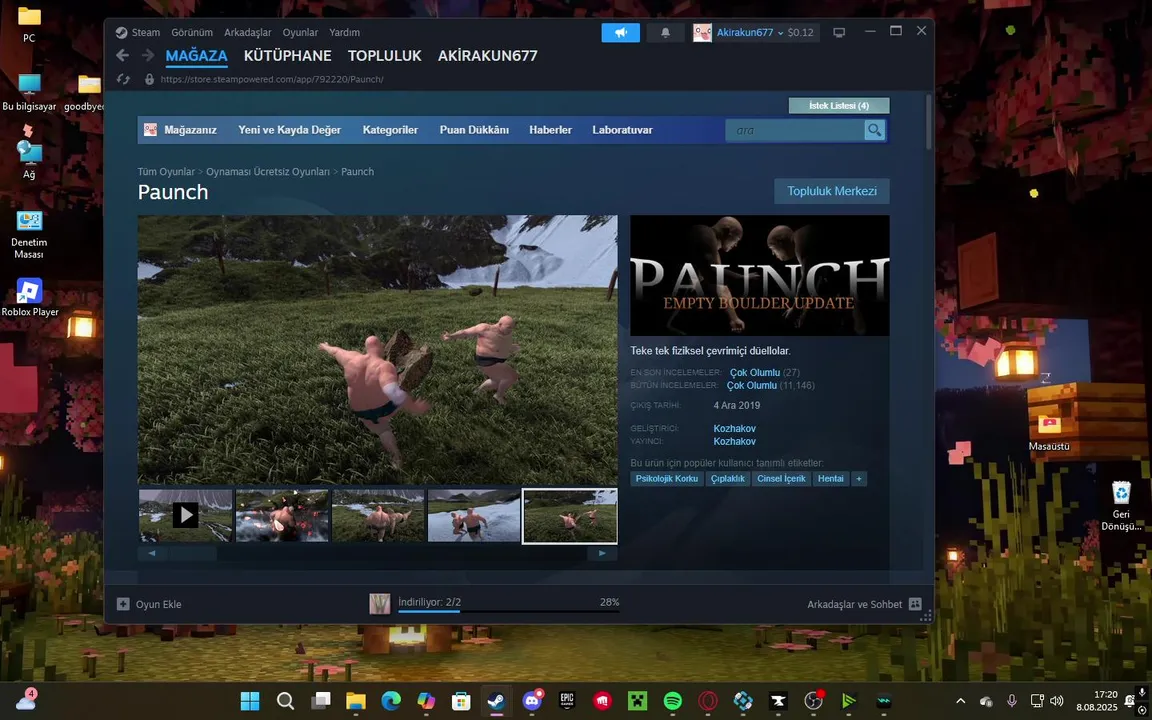Viewport: 1152px width, 720px height.
Task: Open the Big Picture mode monitor icon
Action: (838, 32)
